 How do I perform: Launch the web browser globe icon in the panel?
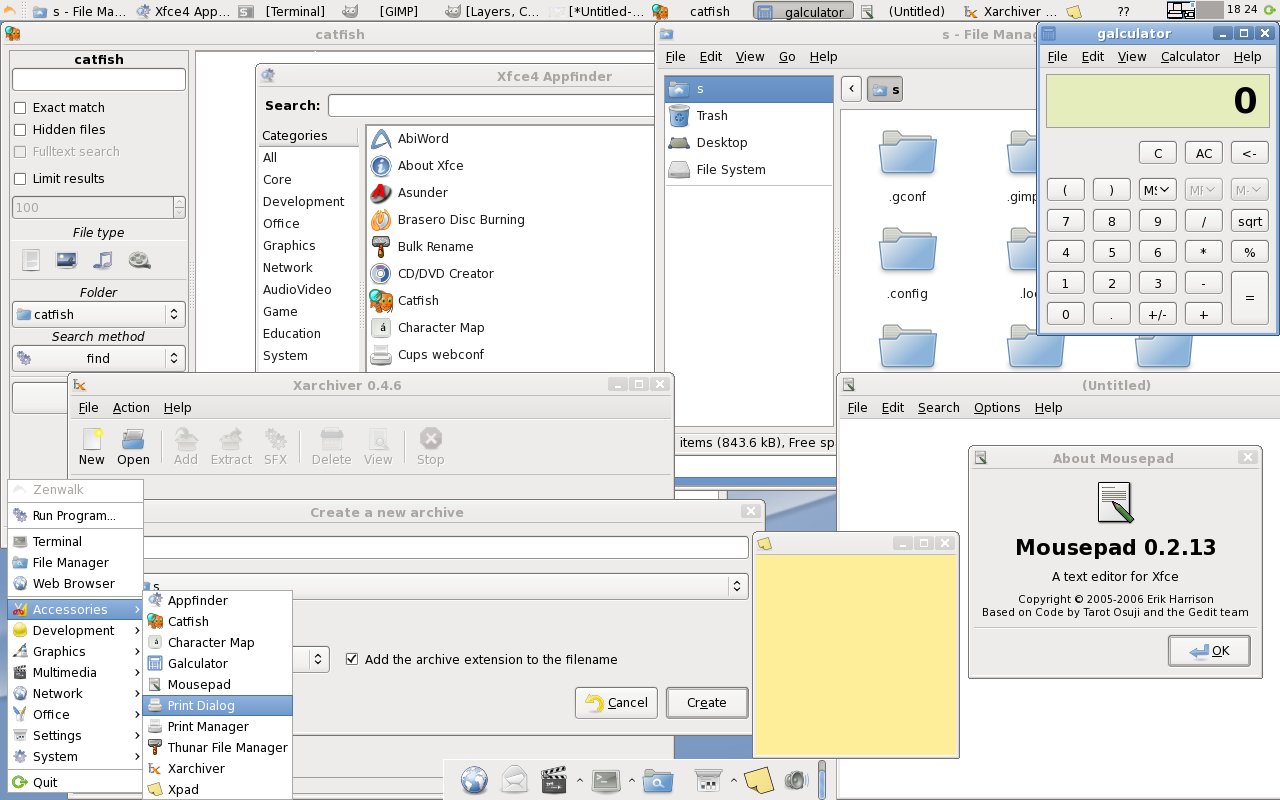(474, 780)
